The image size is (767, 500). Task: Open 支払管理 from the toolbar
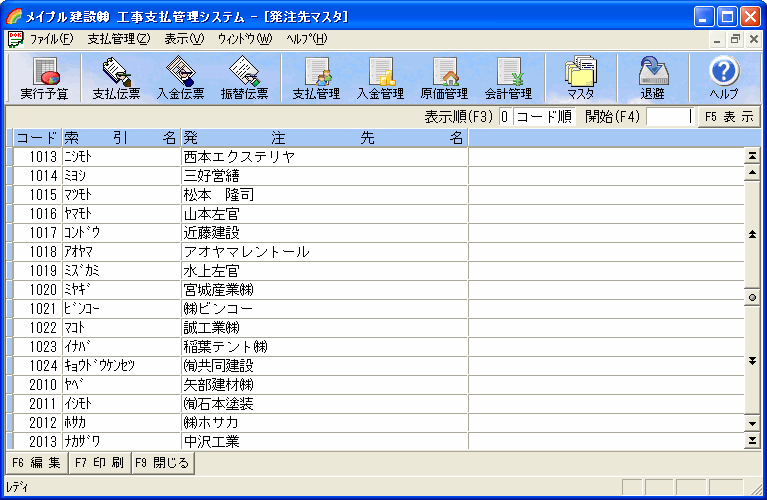(x=316, y=78)
